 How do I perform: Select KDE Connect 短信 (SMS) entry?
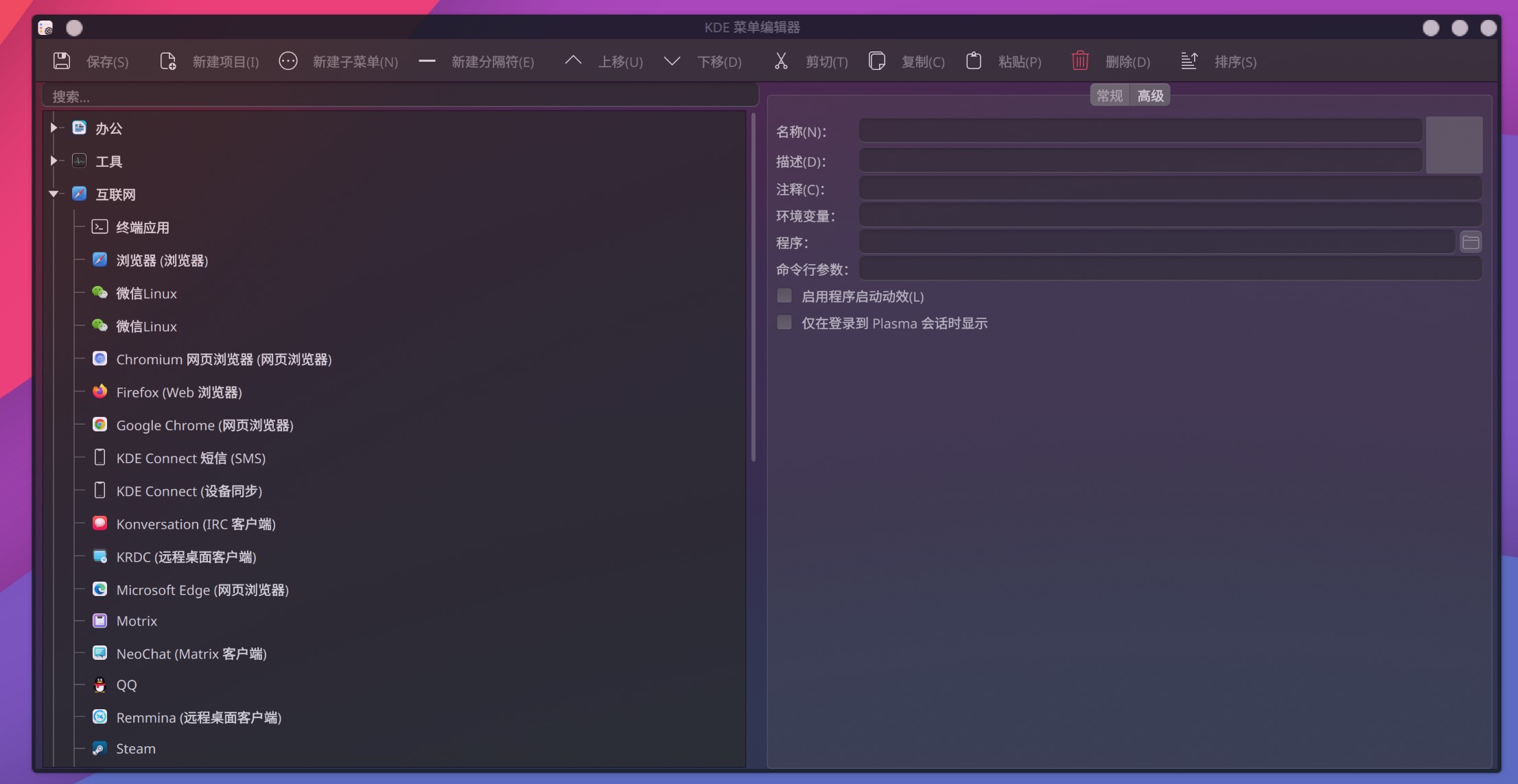[x=191, y=458]
